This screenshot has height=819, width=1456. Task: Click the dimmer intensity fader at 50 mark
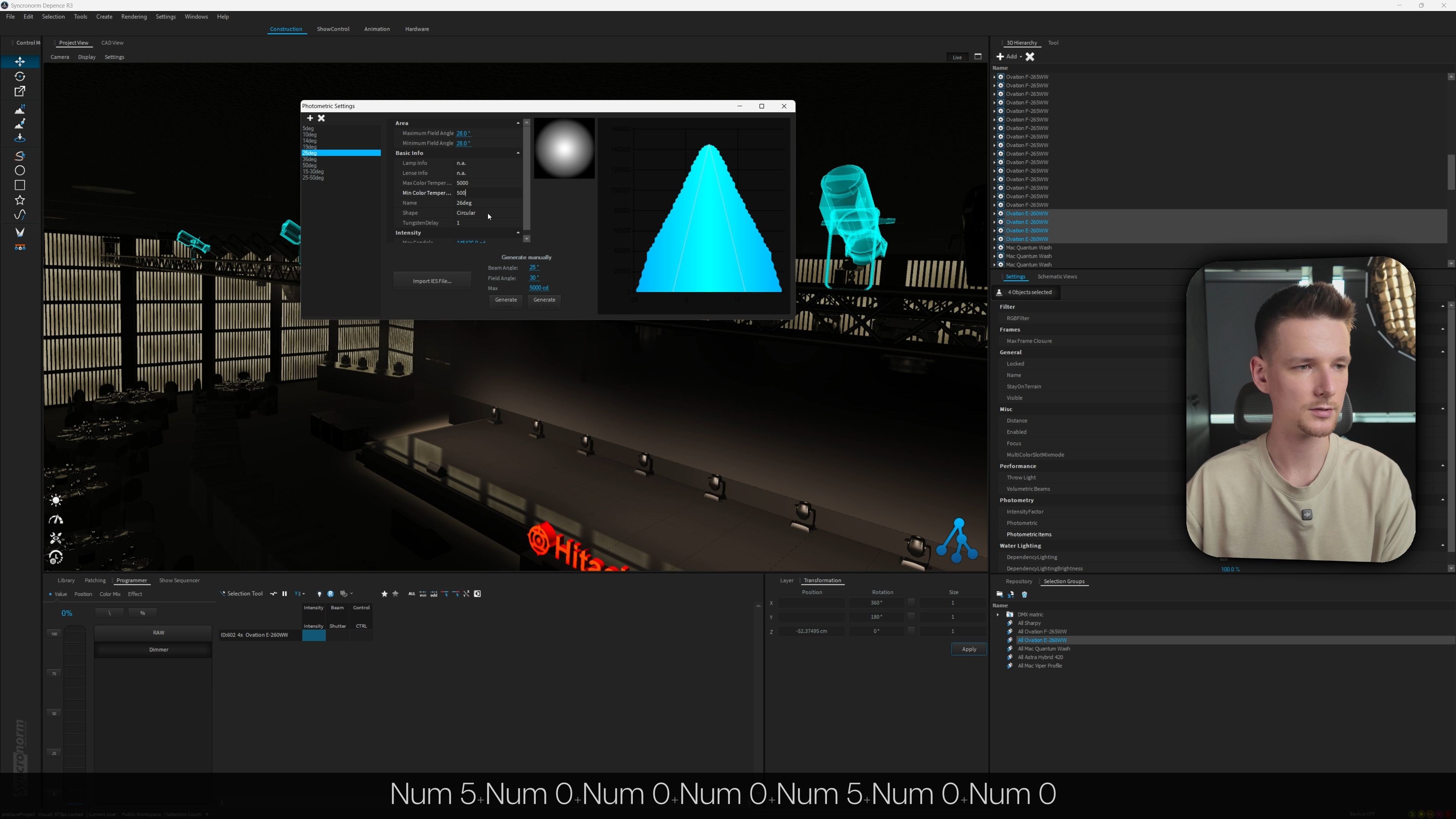(x=74, y=714)
